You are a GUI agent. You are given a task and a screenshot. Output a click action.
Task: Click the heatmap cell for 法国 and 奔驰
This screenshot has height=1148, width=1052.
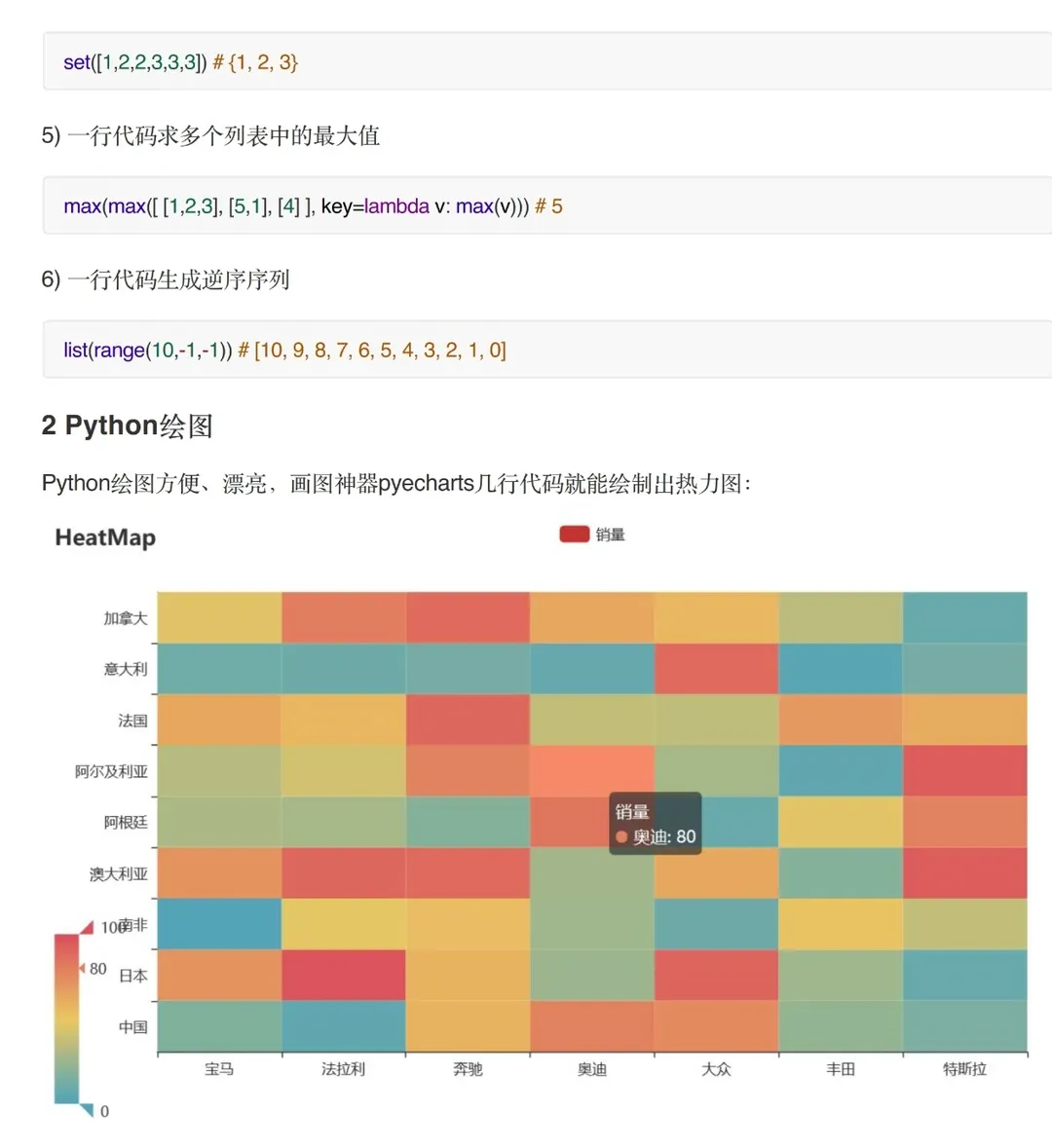coord(468,720)
